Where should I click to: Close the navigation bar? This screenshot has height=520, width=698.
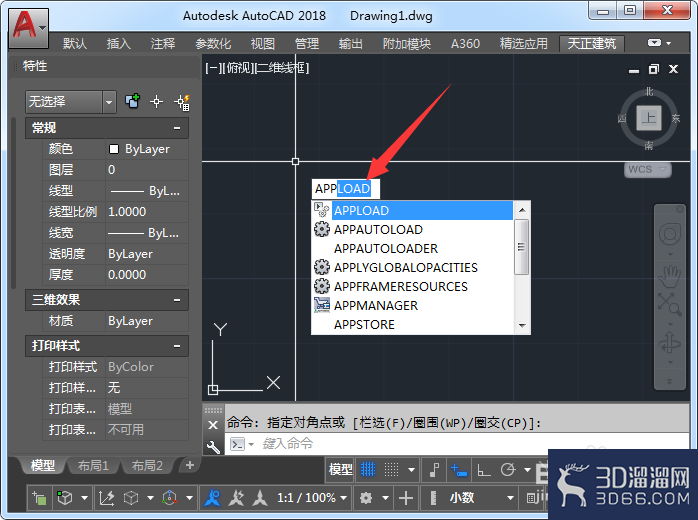(x=680, y=209)
